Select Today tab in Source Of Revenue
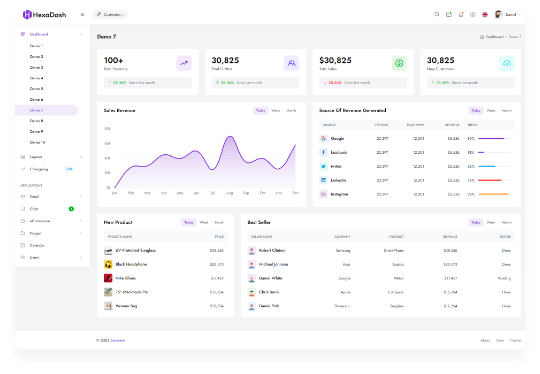 (476, 111)
